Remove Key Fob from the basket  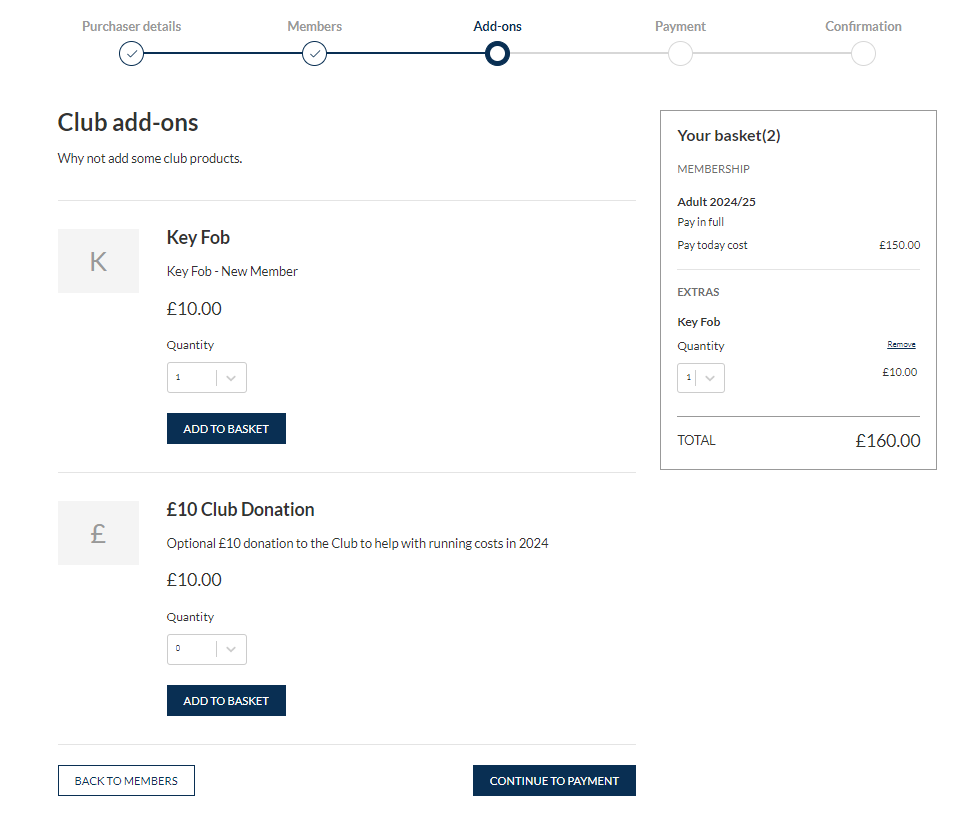901,344
